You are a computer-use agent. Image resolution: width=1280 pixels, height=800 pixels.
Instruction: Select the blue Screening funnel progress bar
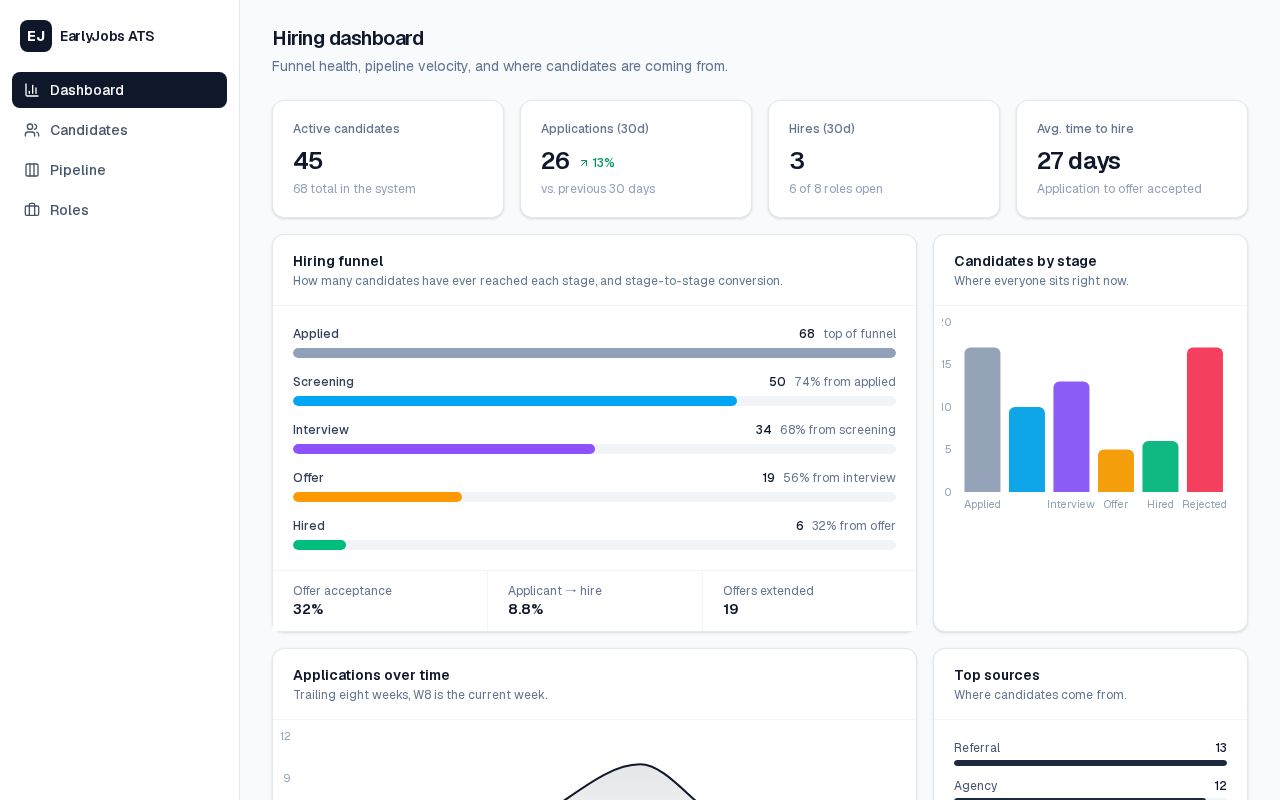pyautogui.click(x=515, y=401)
